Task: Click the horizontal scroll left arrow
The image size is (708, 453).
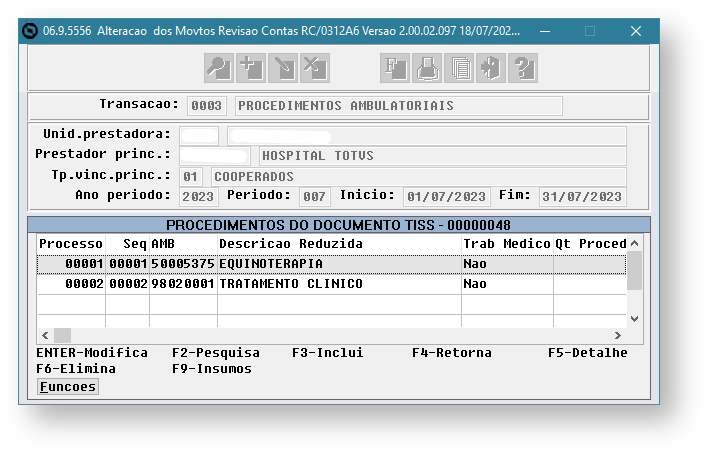Action: click(x=45, y=336)
